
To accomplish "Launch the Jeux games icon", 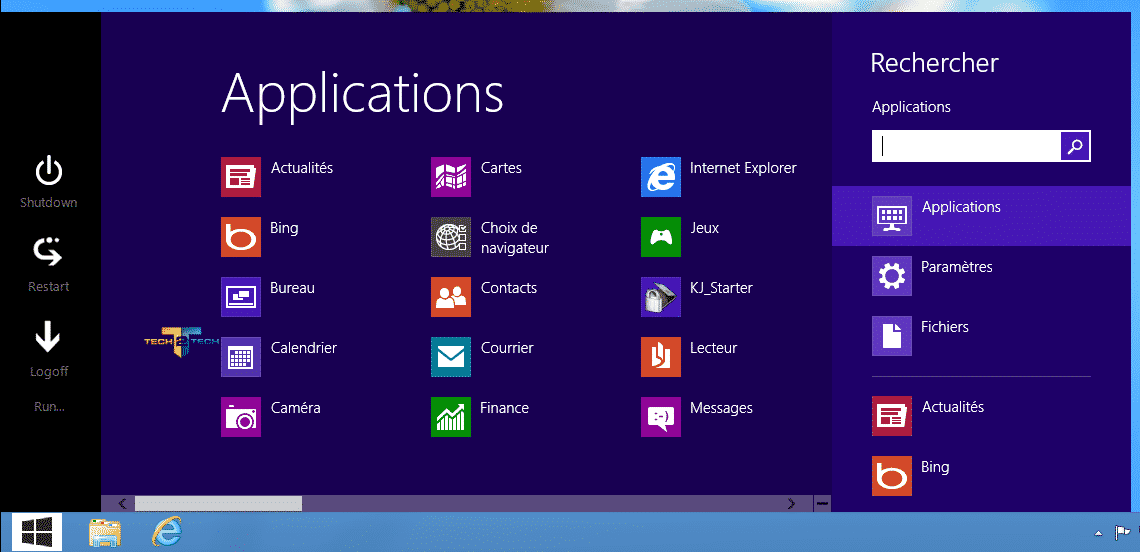I will tap(661, 237).
